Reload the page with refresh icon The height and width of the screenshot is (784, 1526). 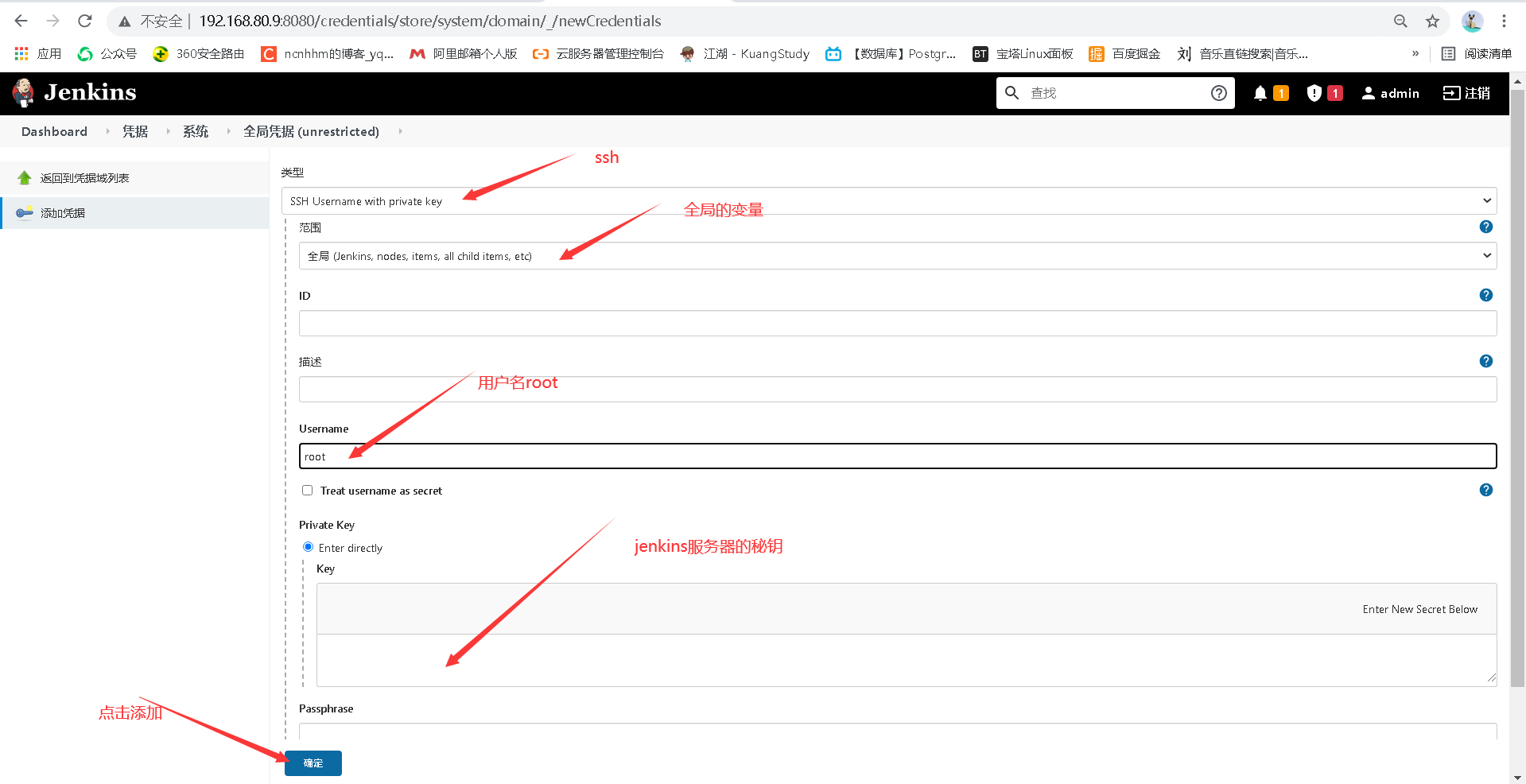(x=84, y=21)
